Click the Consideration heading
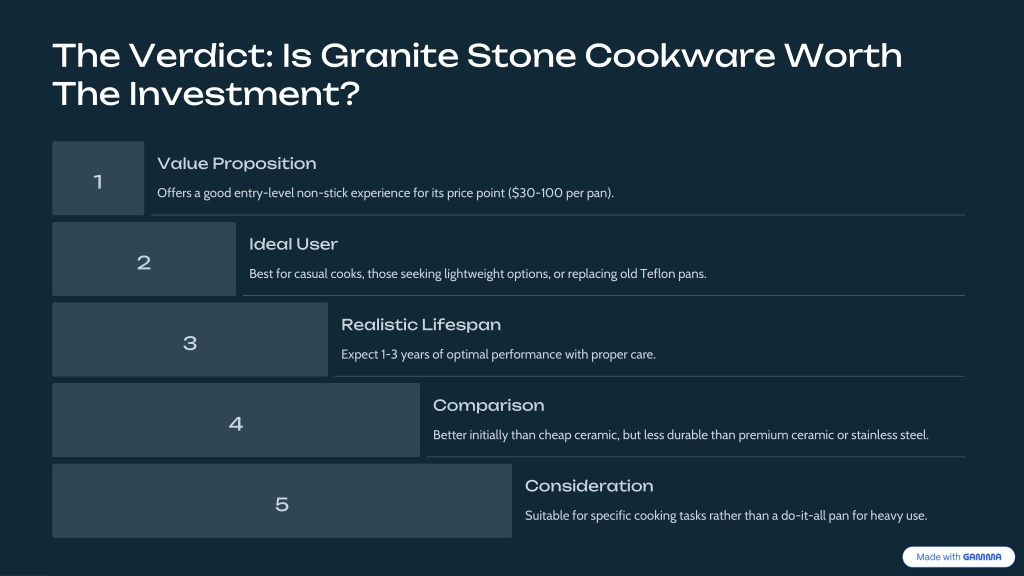The image size is (1024, 576). (589, 486)
